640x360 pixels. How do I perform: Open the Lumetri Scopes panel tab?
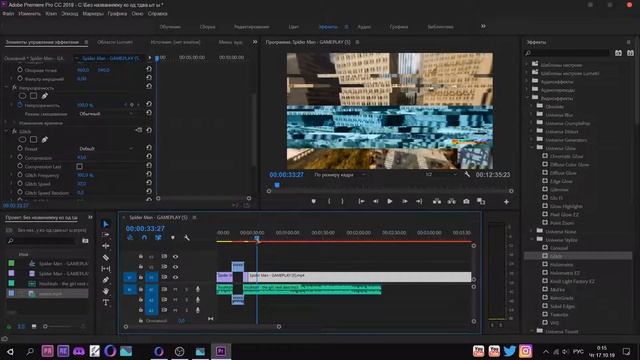pyautogui.click(x=115, y=42)
